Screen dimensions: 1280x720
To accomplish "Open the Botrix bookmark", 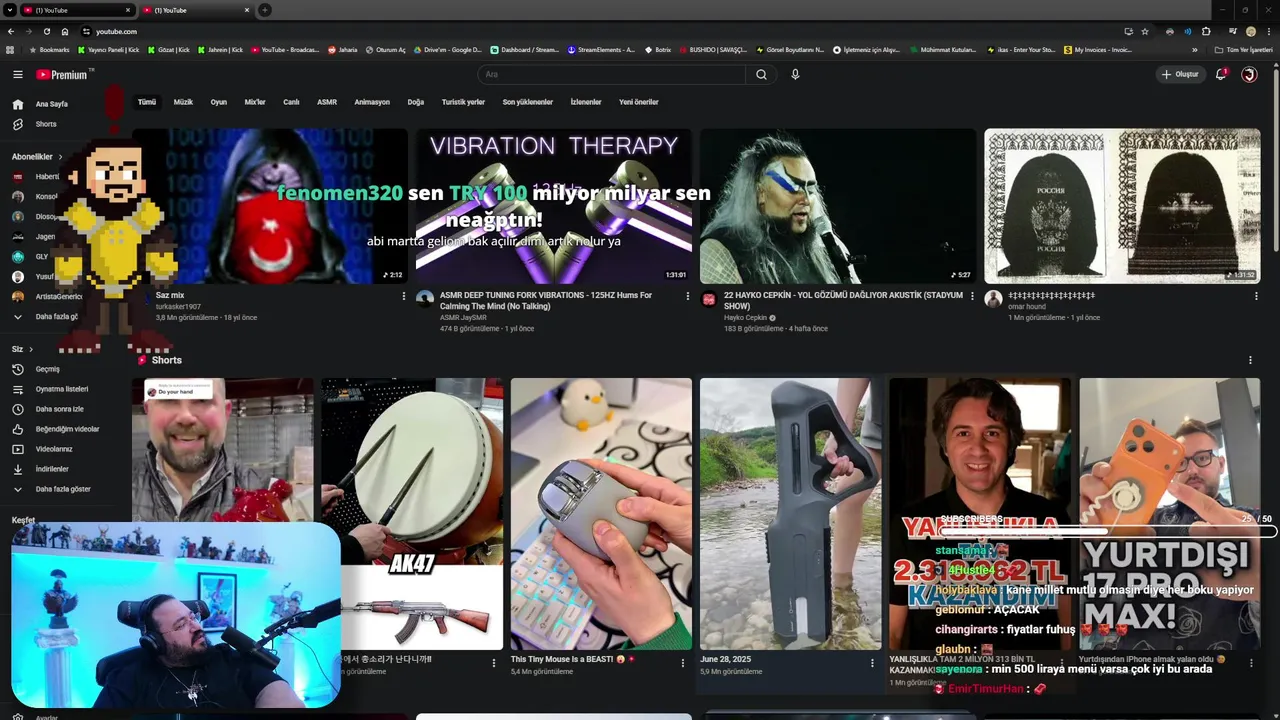I will [657, 50].
